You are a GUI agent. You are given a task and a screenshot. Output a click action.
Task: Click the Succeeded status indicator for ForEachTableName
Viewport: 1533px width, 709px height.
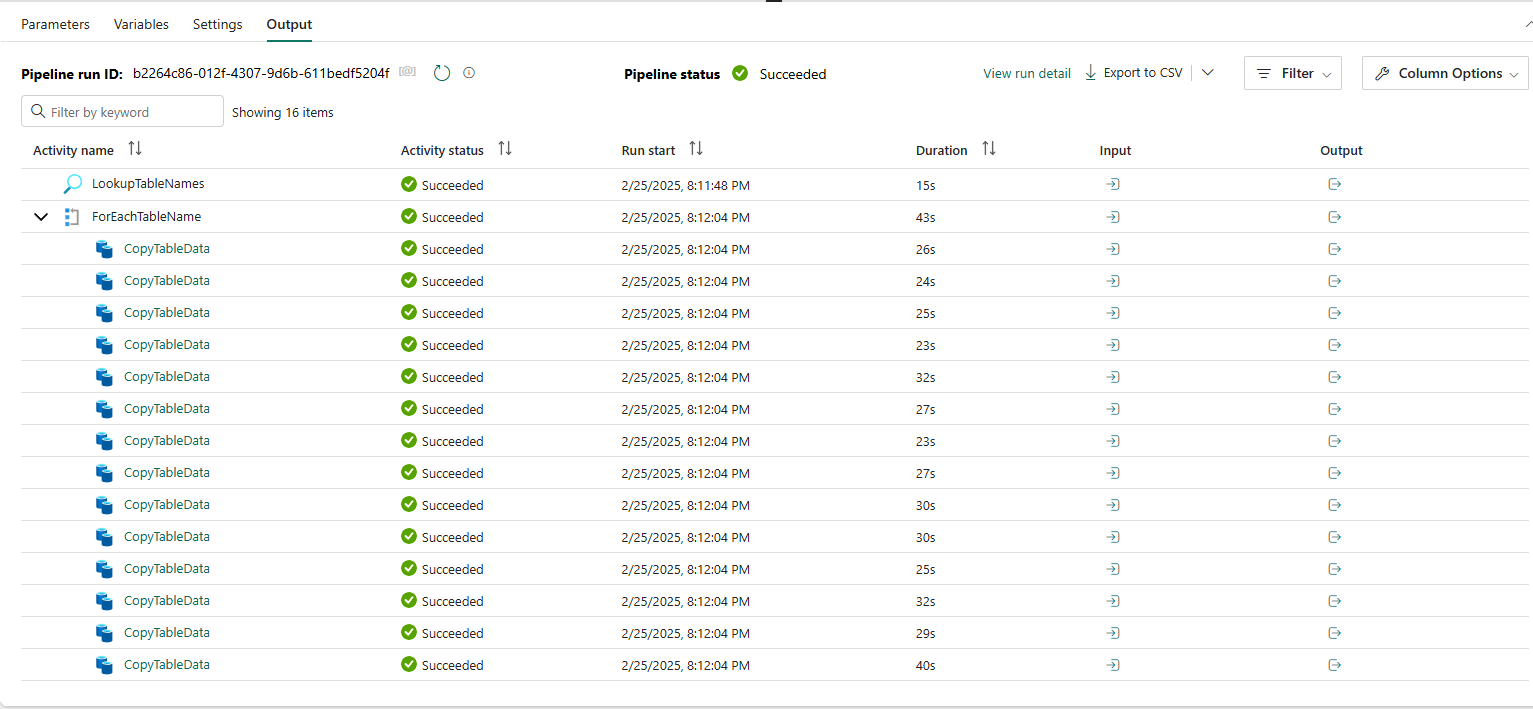coord(409,216)
